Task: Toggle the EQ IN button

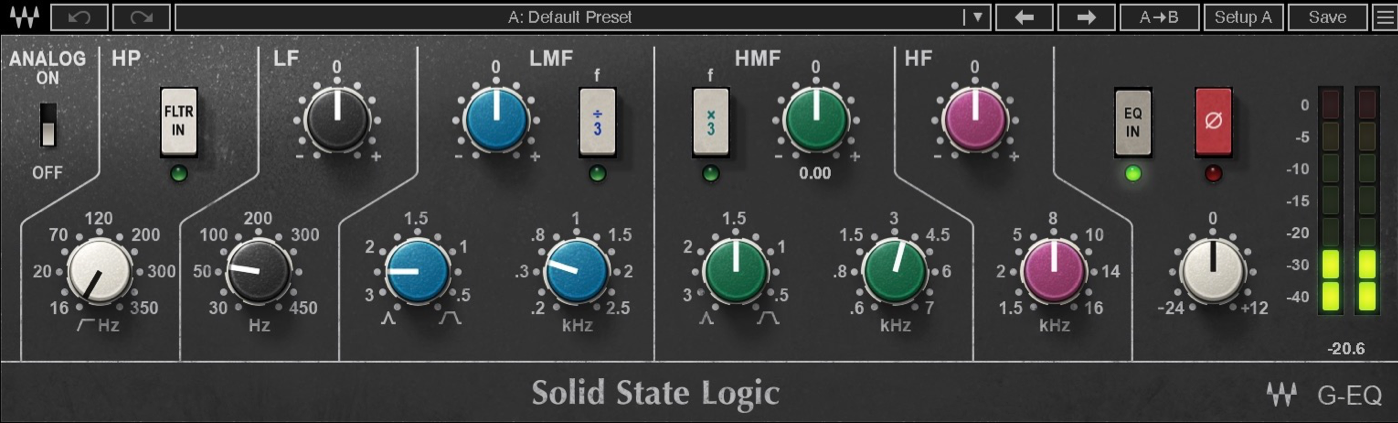Action: coord(1134,121)
